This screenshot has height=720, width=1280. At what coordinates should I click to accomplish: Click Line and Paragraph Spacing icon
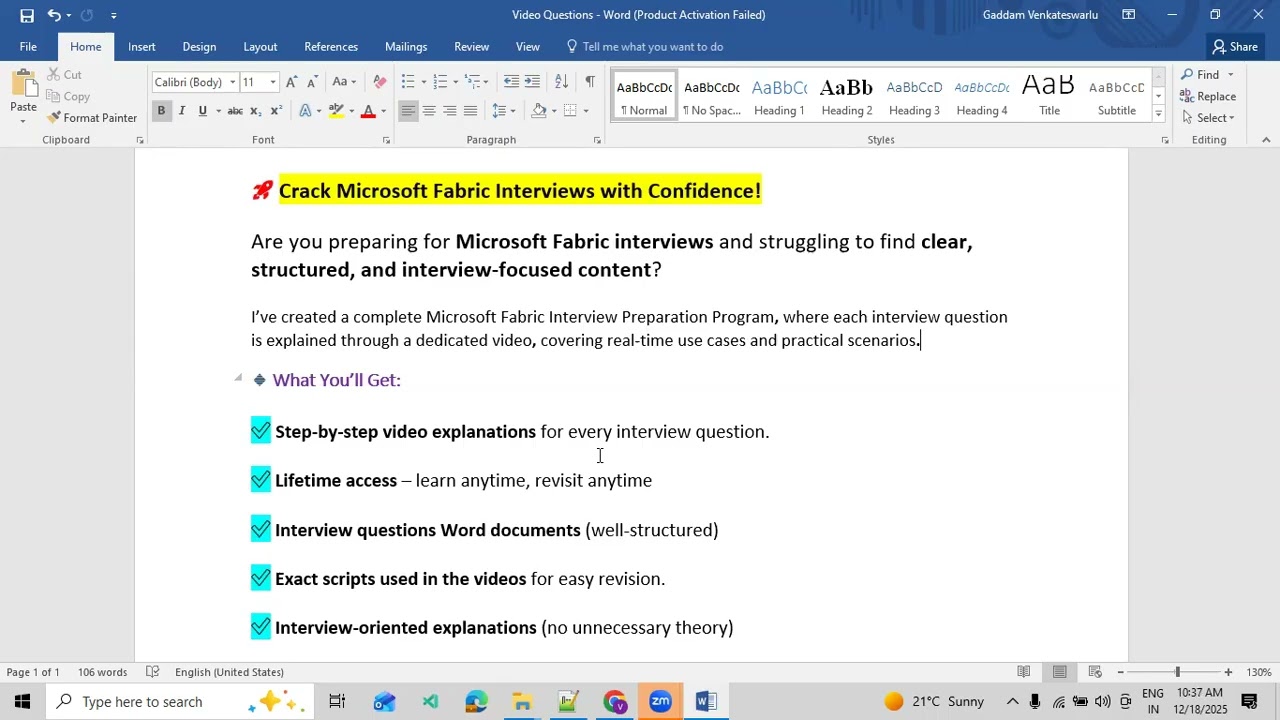[x=500, y=111]
